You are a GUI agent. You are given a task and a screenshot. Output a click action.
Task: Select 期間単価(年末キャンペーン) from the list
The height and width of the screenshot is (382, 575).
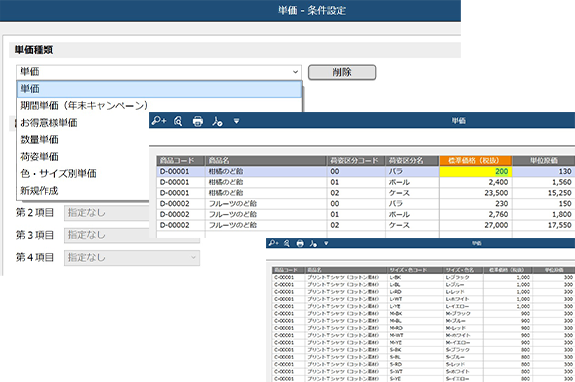84,106
